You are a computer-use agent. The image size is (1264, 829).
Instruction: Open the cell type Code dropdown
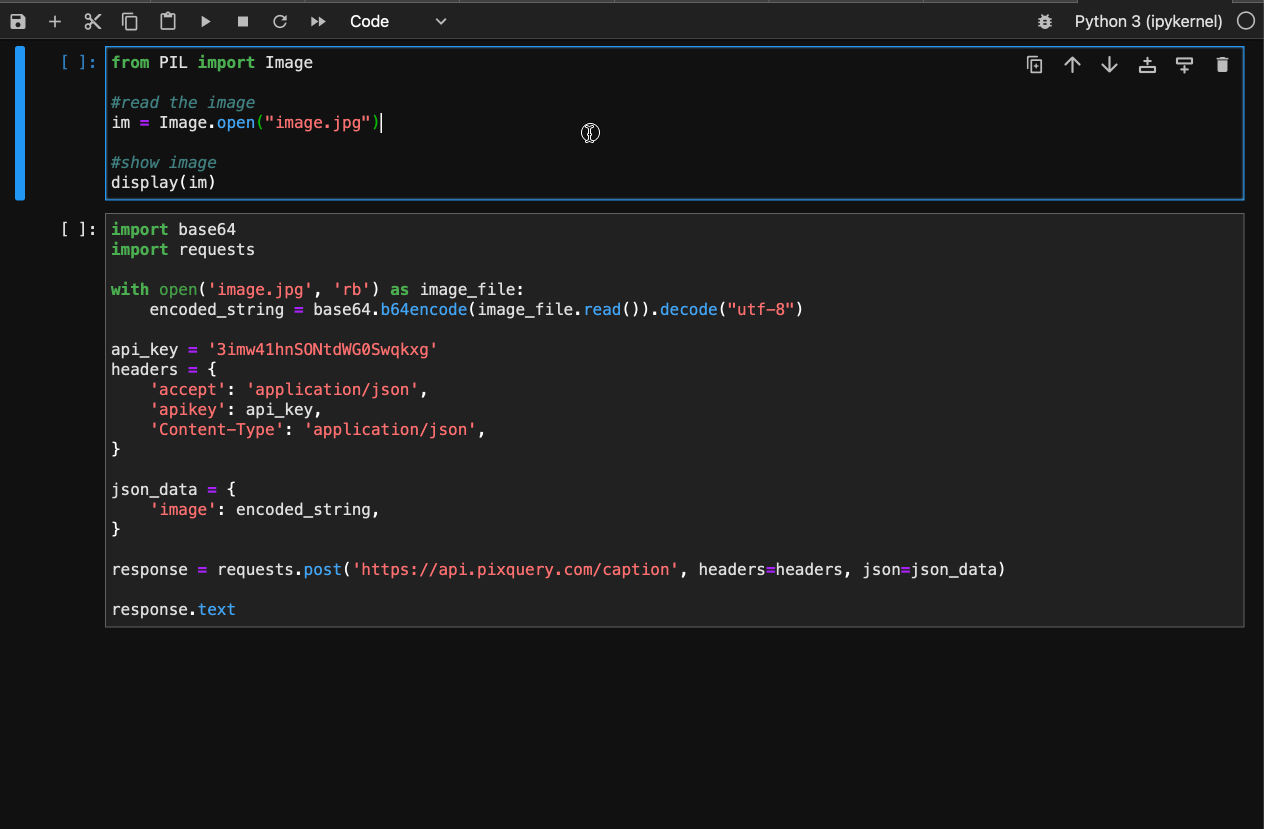[398, 21]
